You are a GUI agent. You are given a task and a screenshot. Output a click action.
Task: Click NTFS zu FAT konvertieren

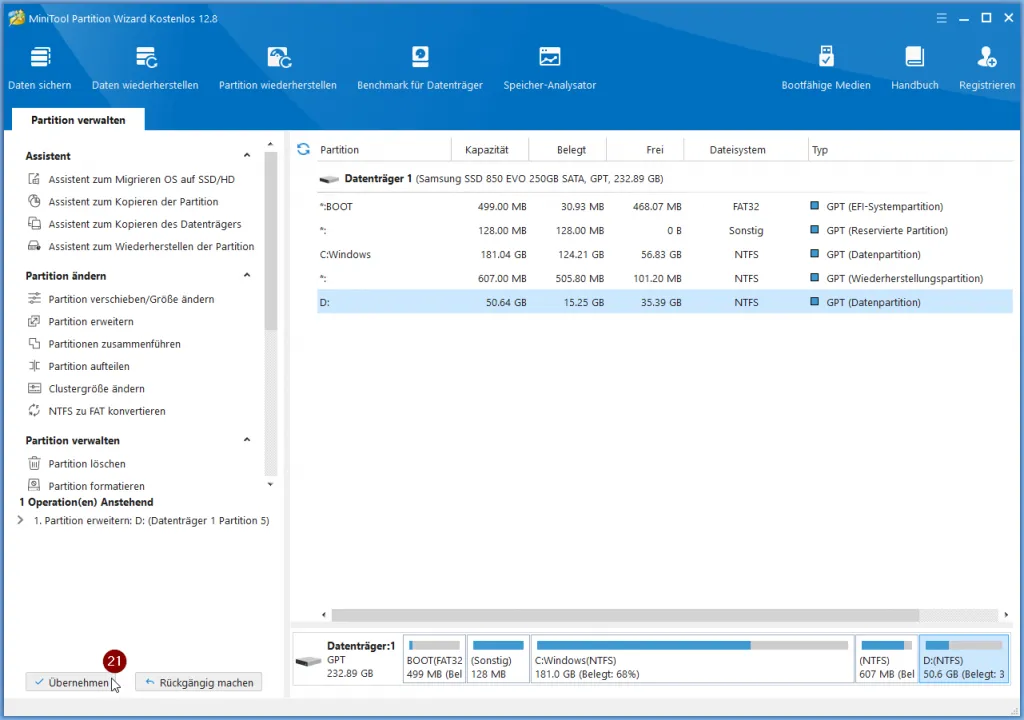[106, 411]
